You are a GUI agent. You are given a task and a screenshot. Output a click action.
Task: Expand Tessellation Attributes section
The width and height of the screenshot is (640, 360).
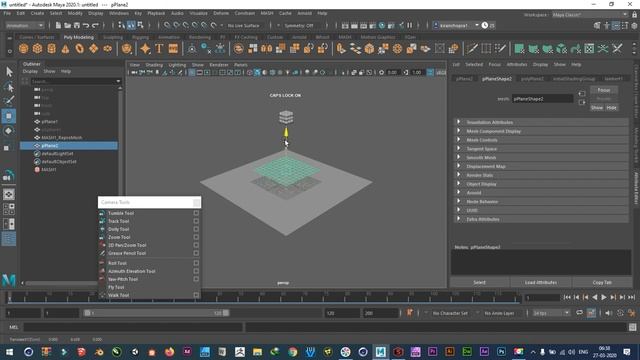[x=541, y=122]
